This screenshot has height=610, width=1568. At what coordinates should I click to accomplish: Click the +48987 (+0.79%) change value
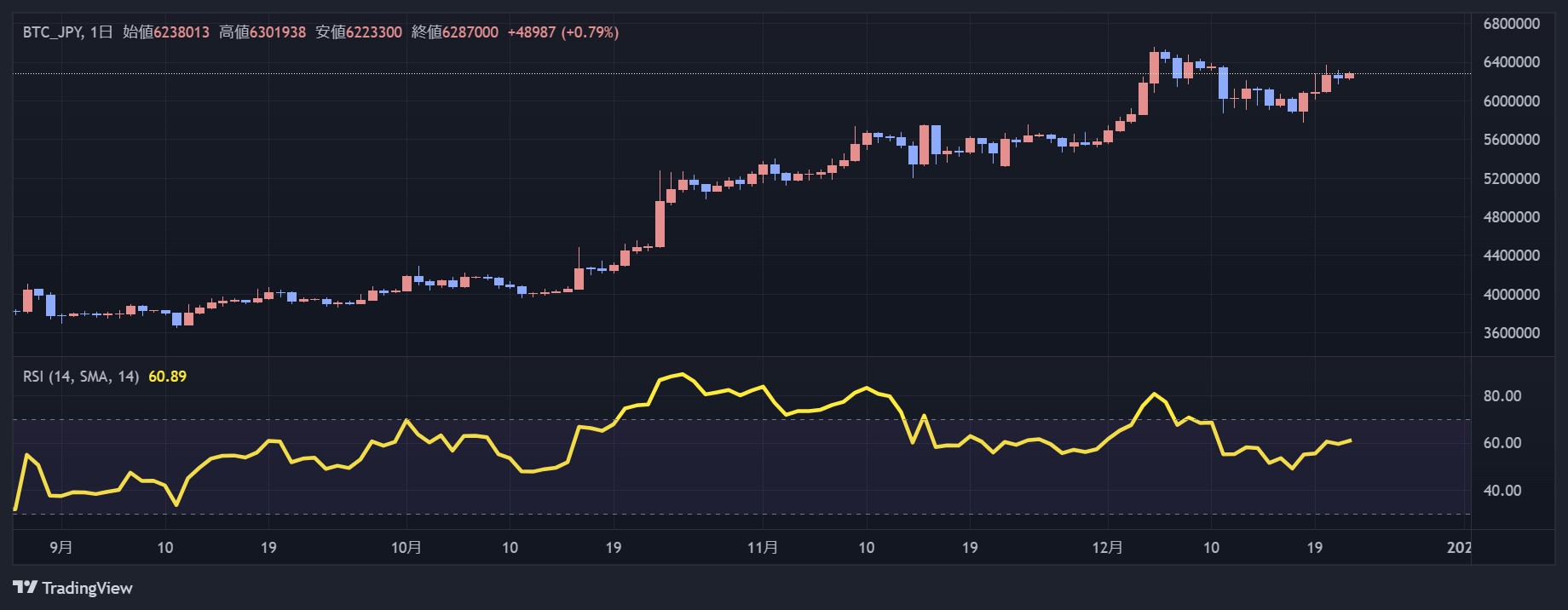coord(563,32)
